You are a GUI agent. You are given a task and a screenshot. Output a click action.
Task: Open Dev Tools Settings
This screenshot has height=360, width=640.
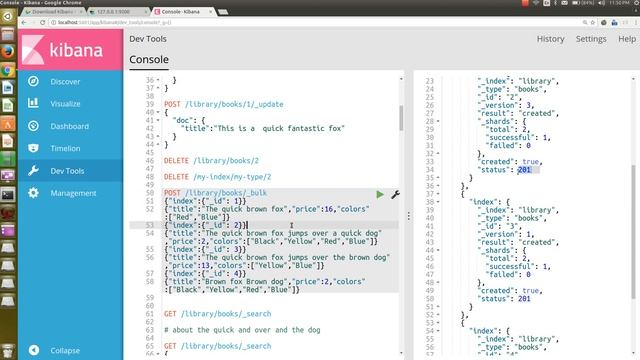click(x=591, y=39)
